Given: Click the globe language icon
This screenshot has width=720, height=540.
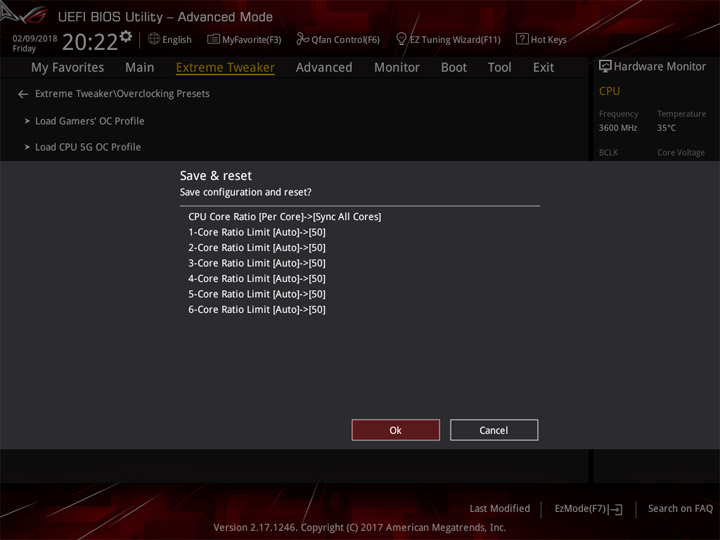Looking at the screenshot, I should [x=154, y=39].
